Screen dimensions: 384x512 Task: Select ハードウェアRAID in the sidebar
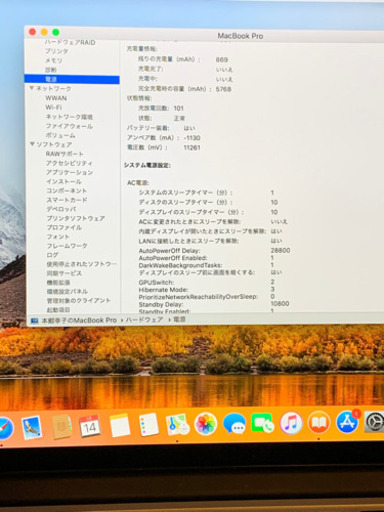70,42
